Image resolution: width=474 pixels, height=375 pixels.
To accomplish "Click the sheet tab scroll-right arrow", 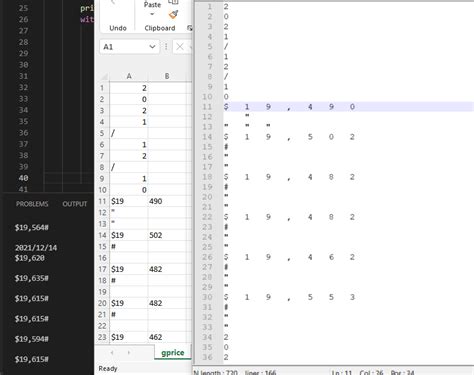I will click(129, 352).
